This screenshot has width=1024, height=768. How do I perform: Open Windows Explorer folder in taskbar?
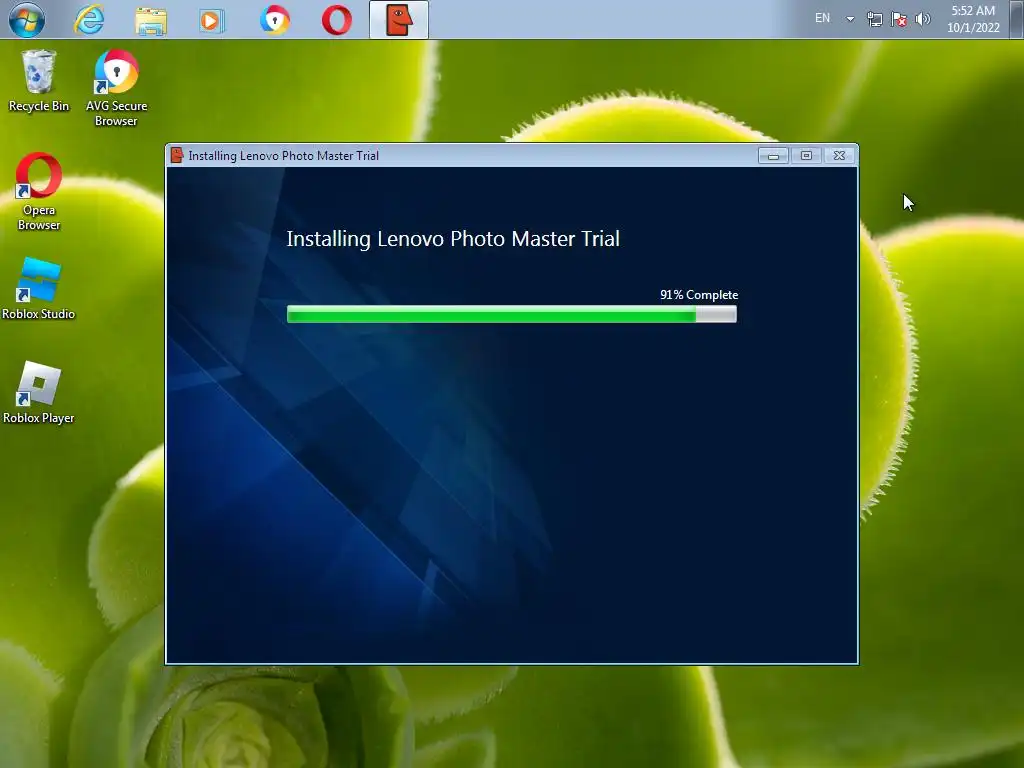(x=151, y=20)
